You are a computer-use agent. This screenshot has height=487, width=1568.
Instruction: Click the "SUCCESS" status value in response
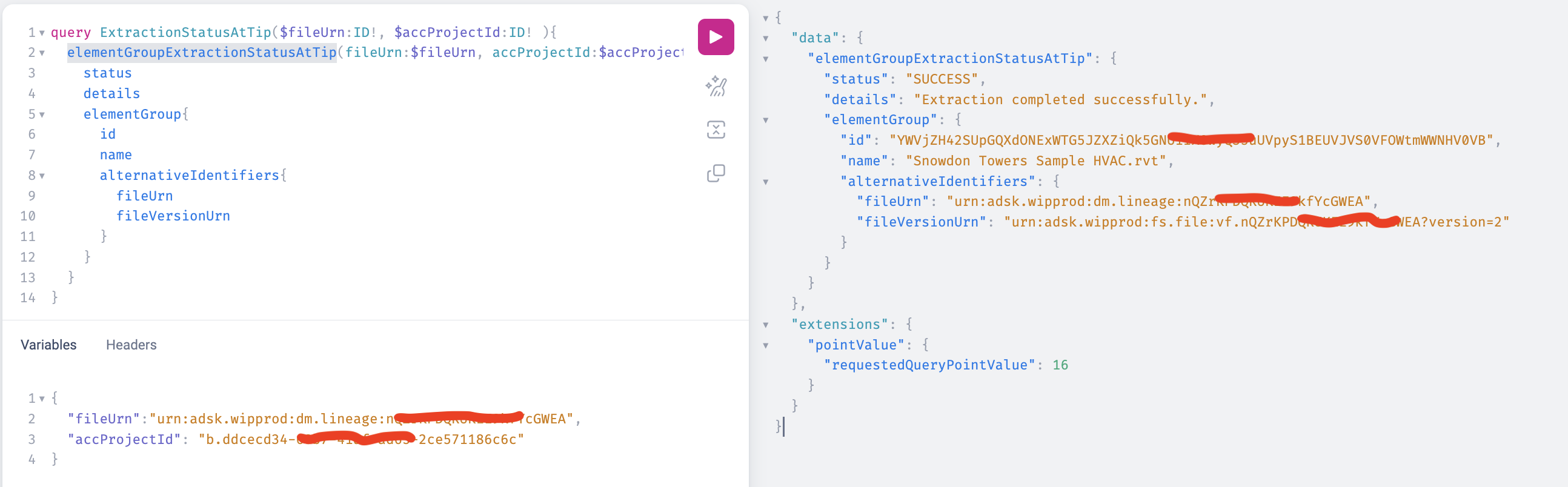point(942,79)
